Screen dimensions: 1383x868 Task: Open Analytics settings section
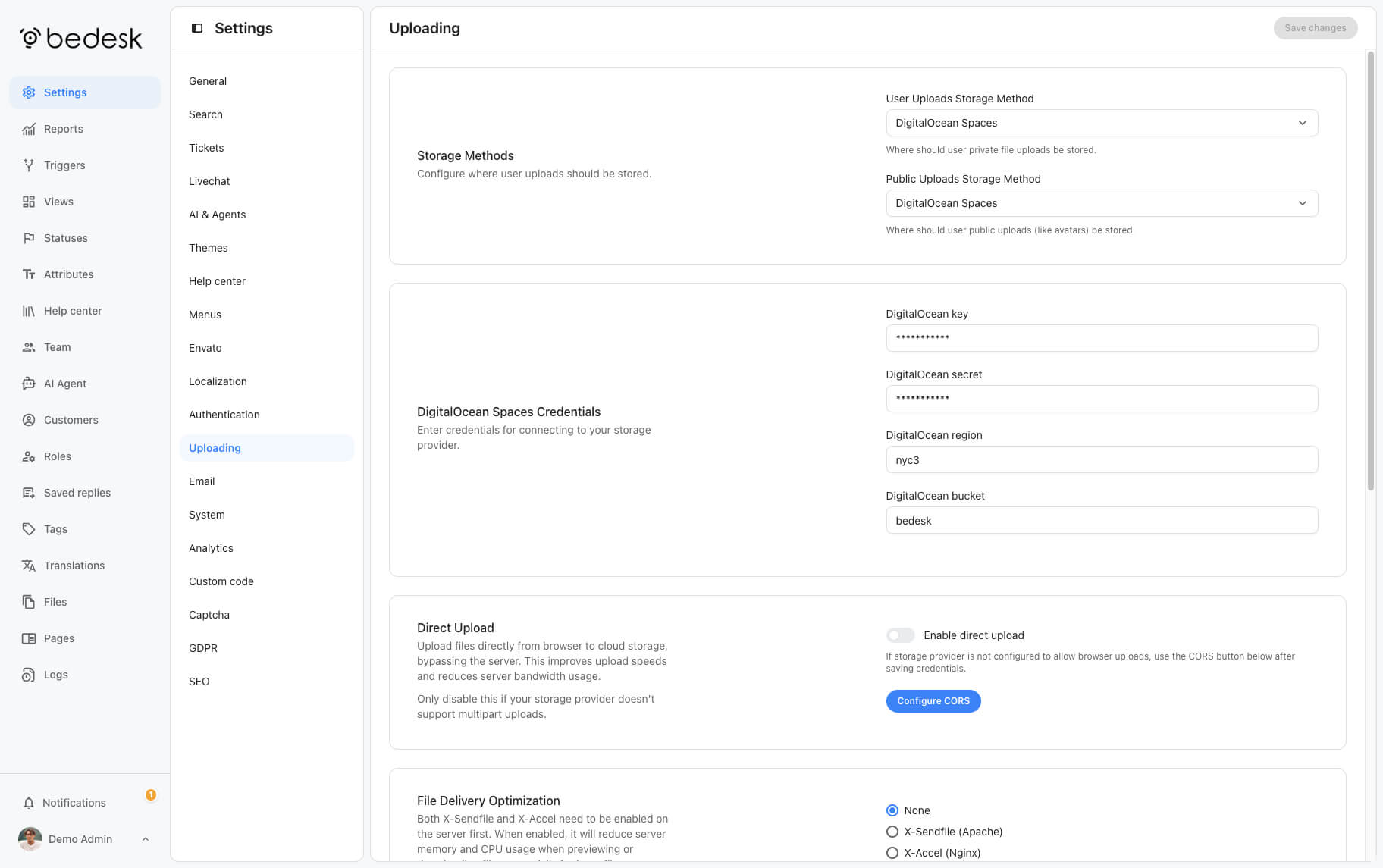click(267, 548)
